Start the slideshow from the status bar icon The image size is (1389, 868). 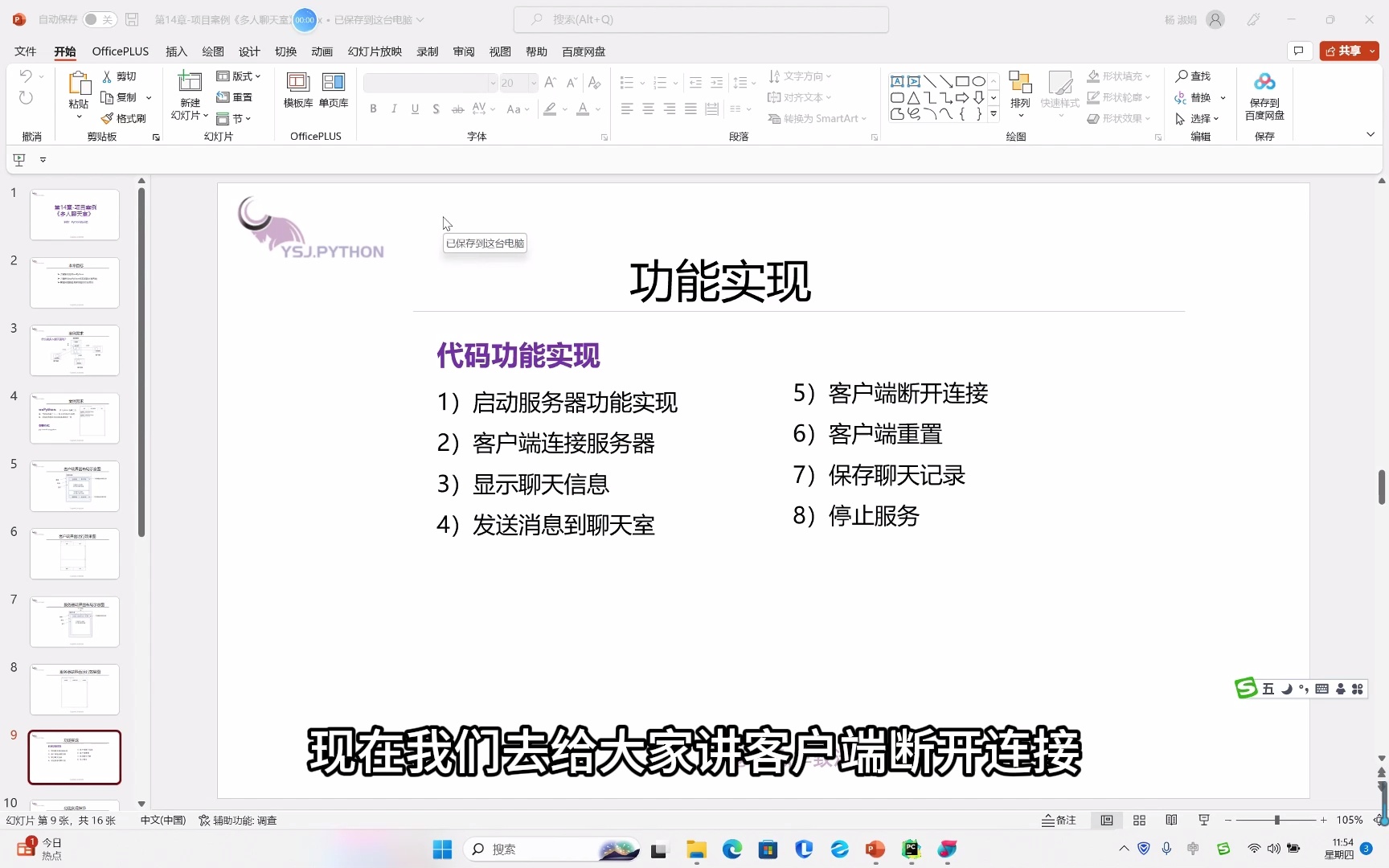point(1203,820)
